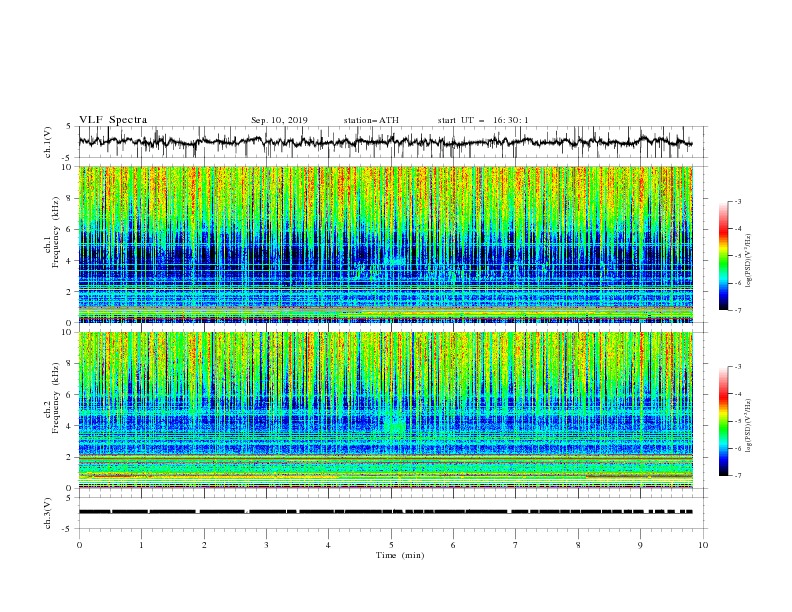The width and height of the screenshot is (792, 612).
Task: Click inside the ch.1 spectrogram panel
Action: click(386, 244)
